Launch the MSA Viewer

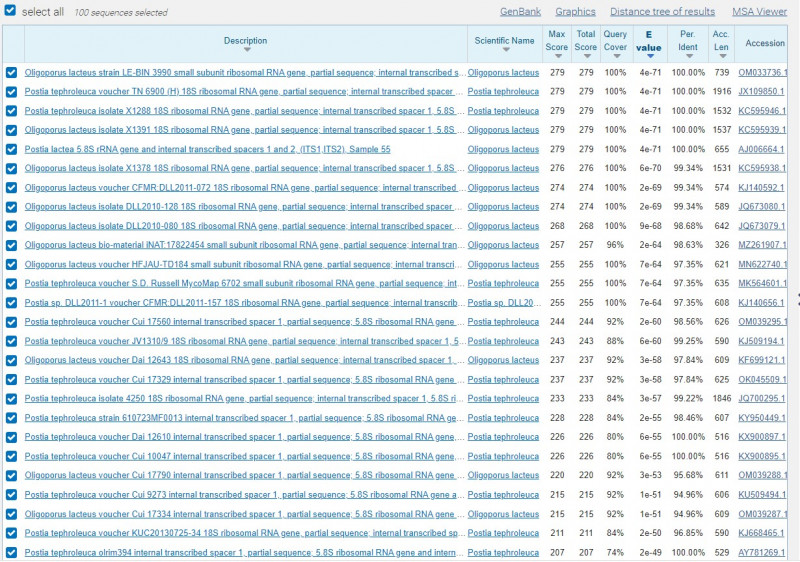[759, 12]
